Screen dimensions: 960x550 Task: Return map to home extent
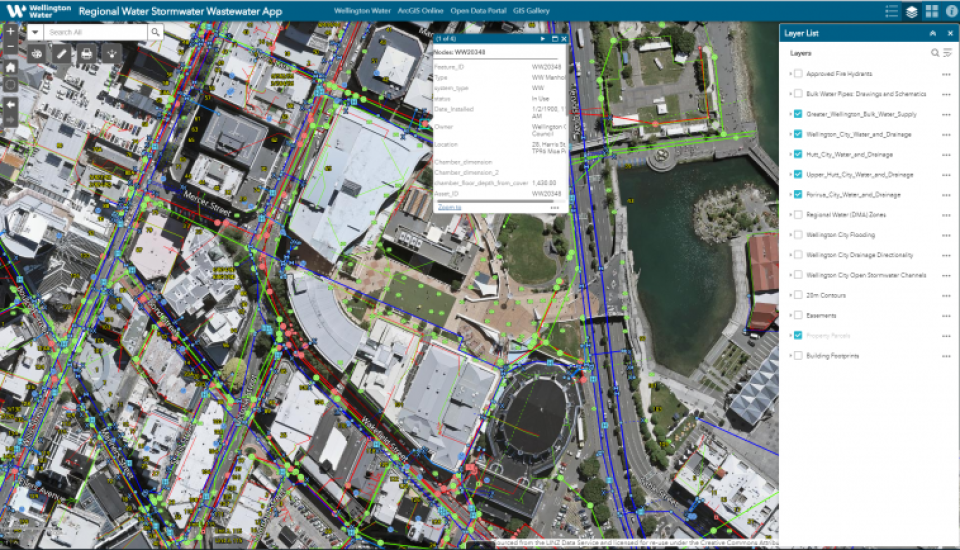coord(10,67)
